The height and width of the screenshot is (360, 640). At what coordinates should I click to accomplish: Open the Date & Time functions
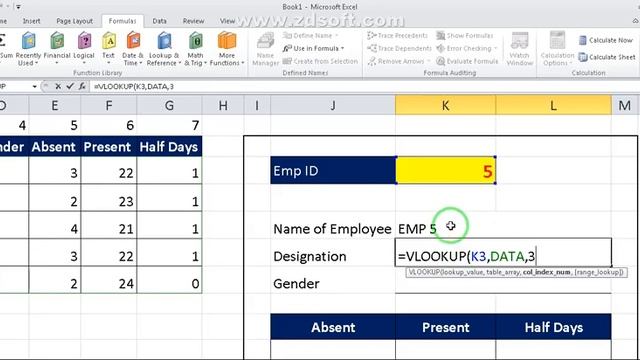pyautogui.click(x=133, y=49)
